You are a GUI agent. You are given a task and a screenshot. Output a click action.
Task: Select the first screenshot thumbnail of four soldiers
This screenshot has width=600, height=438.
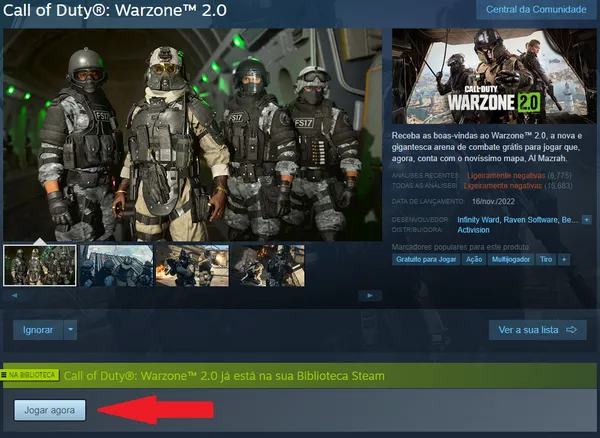point(40,265)
